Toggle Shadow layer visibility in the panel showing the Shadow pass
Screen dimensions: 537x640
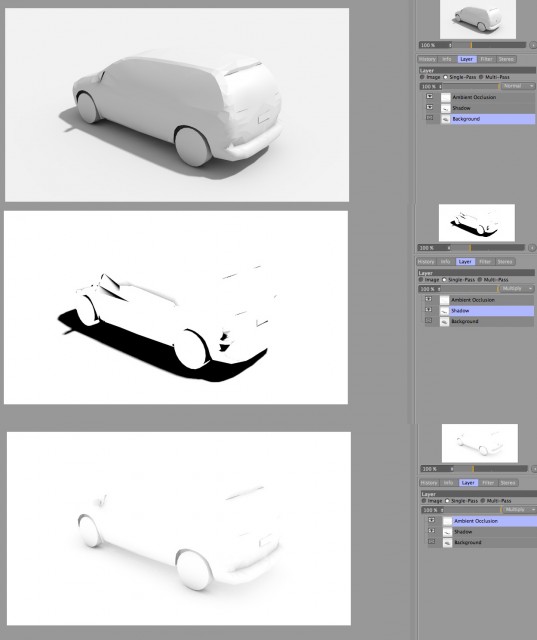click(x=428, y=310)
